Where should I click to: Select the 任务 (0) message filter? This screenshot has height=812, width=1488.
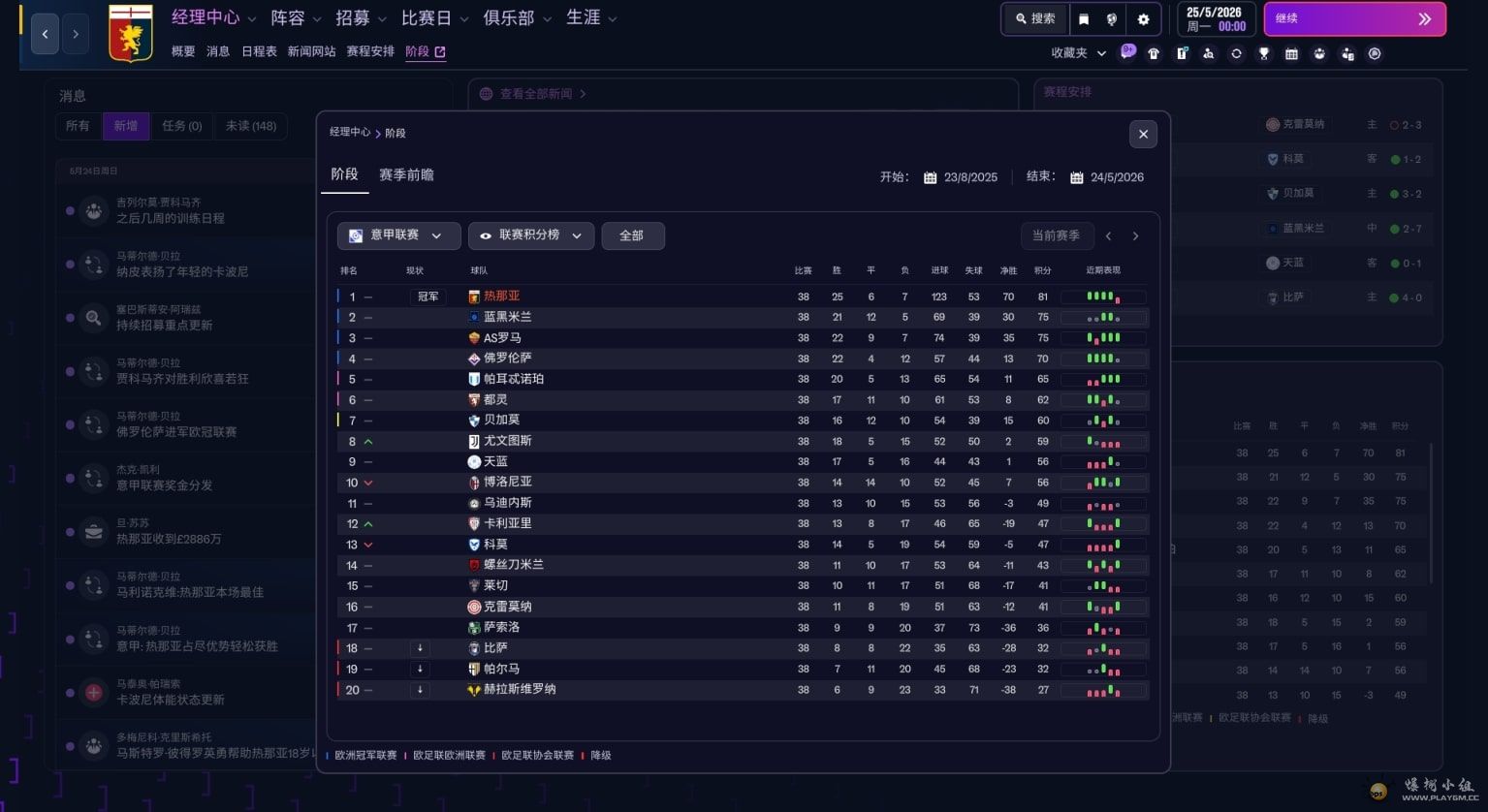point(181,126)
